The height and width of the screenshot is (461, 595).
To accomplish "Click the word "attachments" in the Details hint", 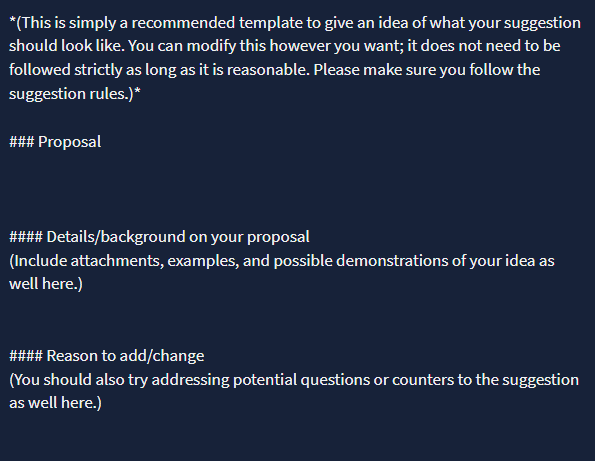I will [x=117, y=261].
